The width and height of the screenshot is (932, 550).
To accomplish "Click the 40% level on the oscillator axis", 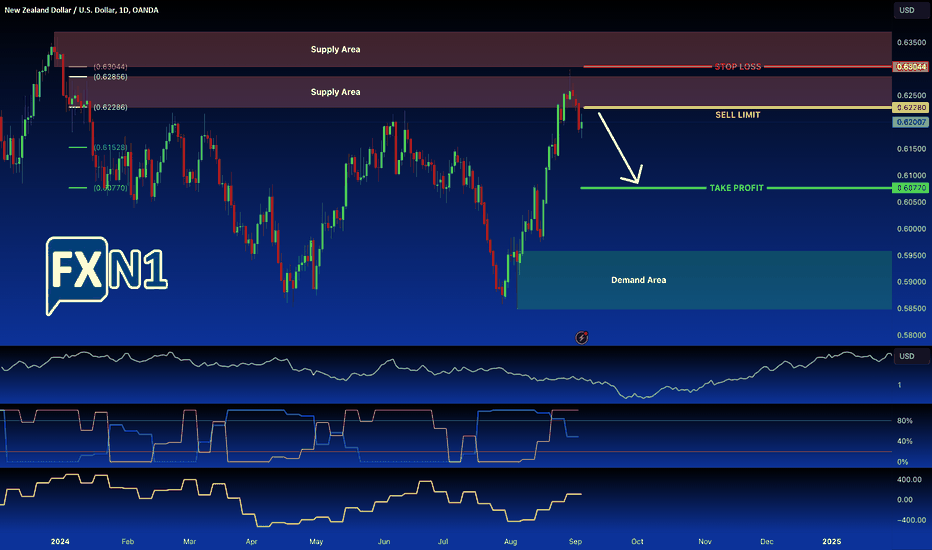I will pos(905,441).
